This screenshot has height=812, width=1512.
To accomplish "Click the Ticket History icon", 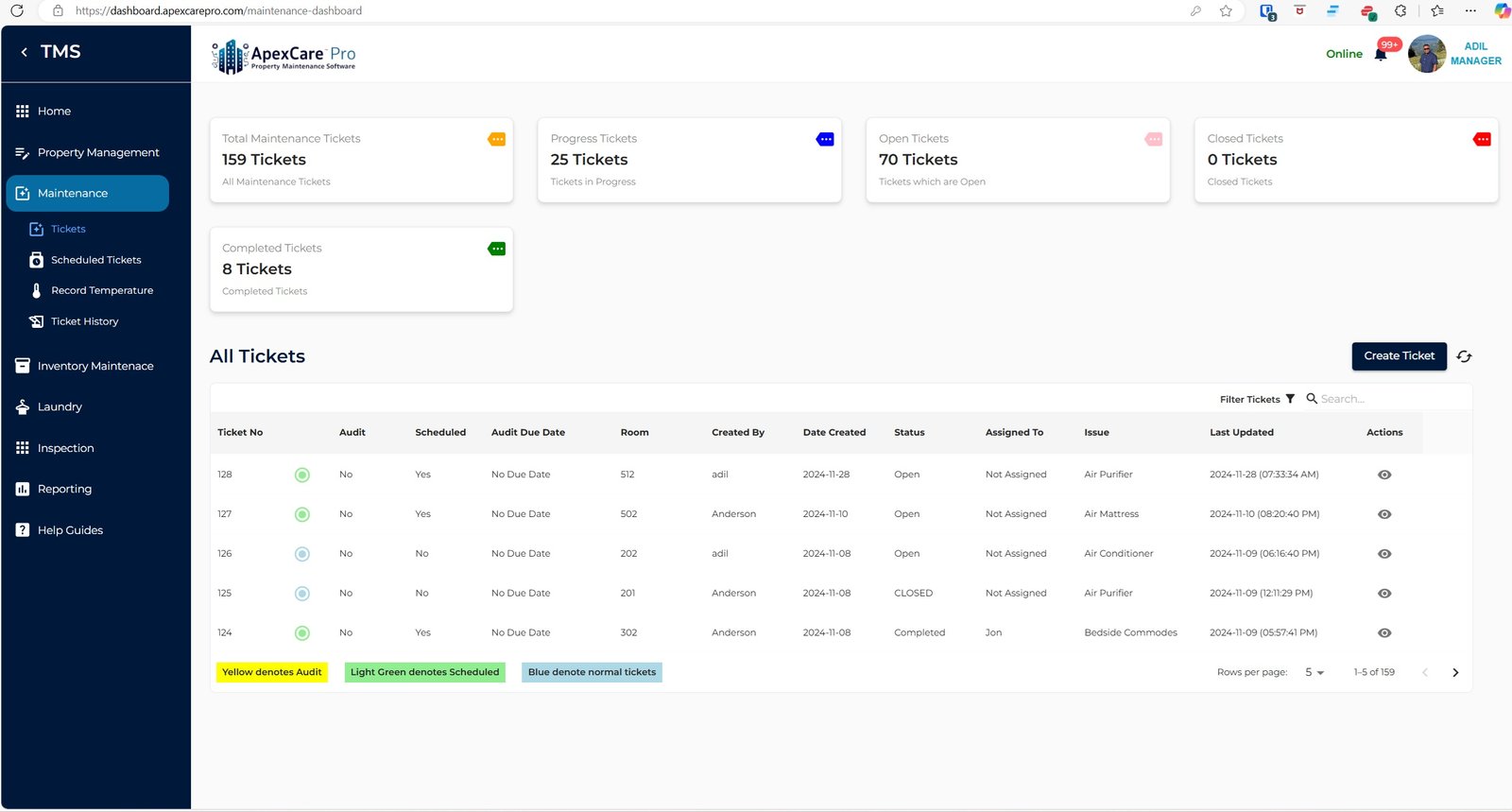I will [36, 321].
